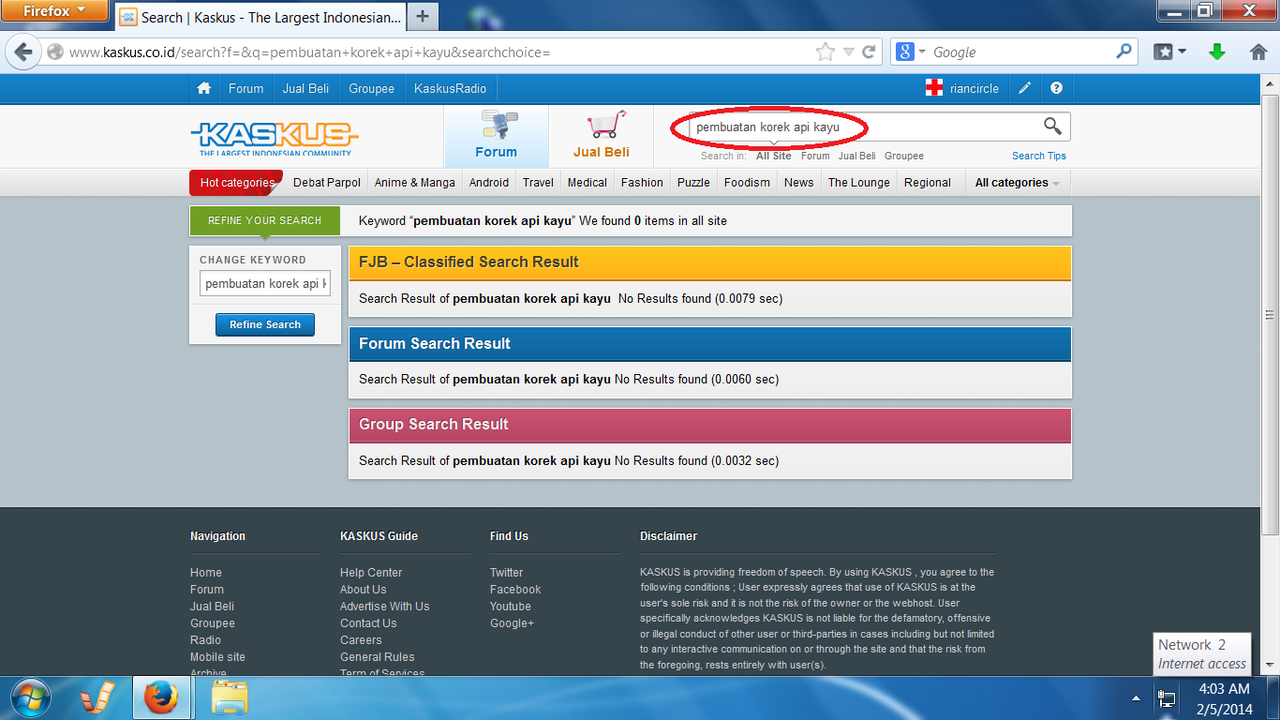Go to the Firefox home page icon
Image resolution: width=1280 pixels, height=720 pixels.
pyautogui.click(x=1258, y=52)
